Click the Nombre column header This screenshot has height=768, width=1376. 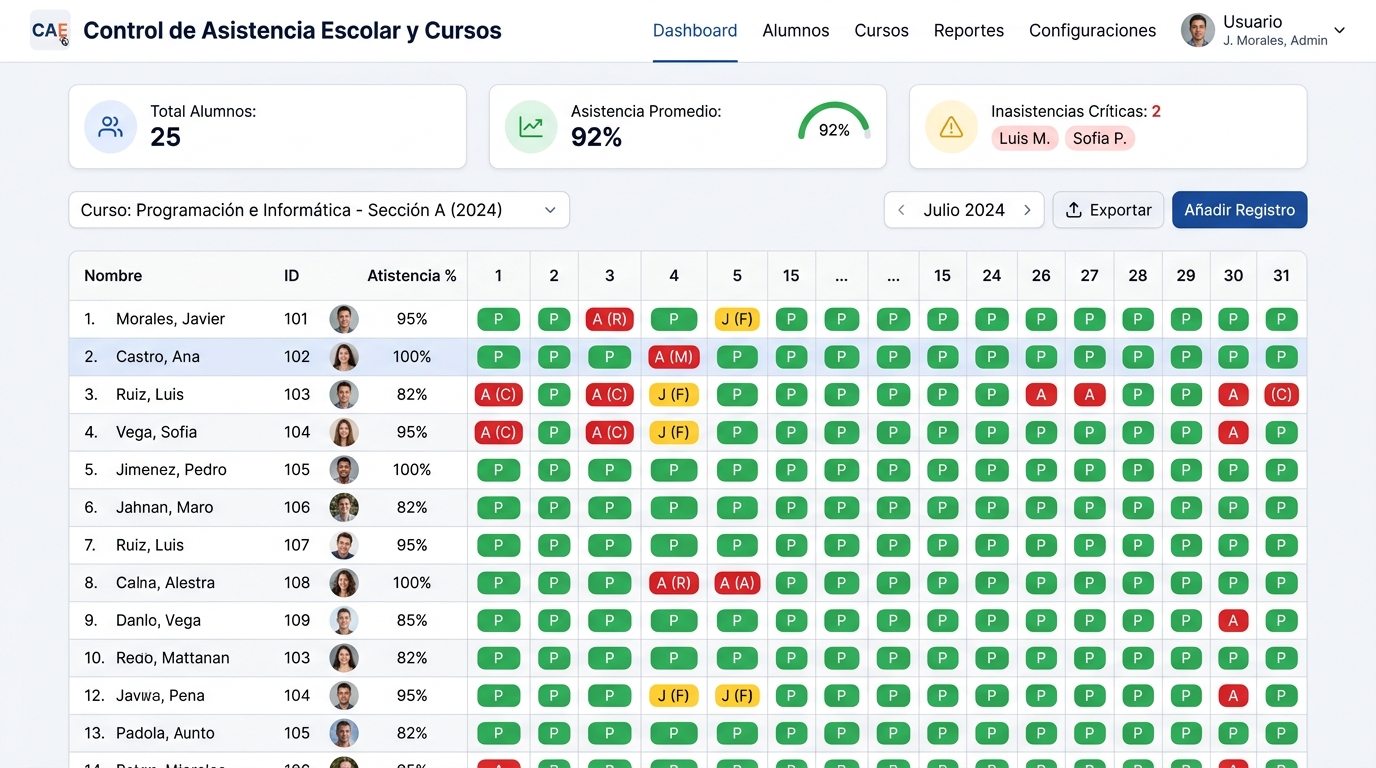(113, 276)
